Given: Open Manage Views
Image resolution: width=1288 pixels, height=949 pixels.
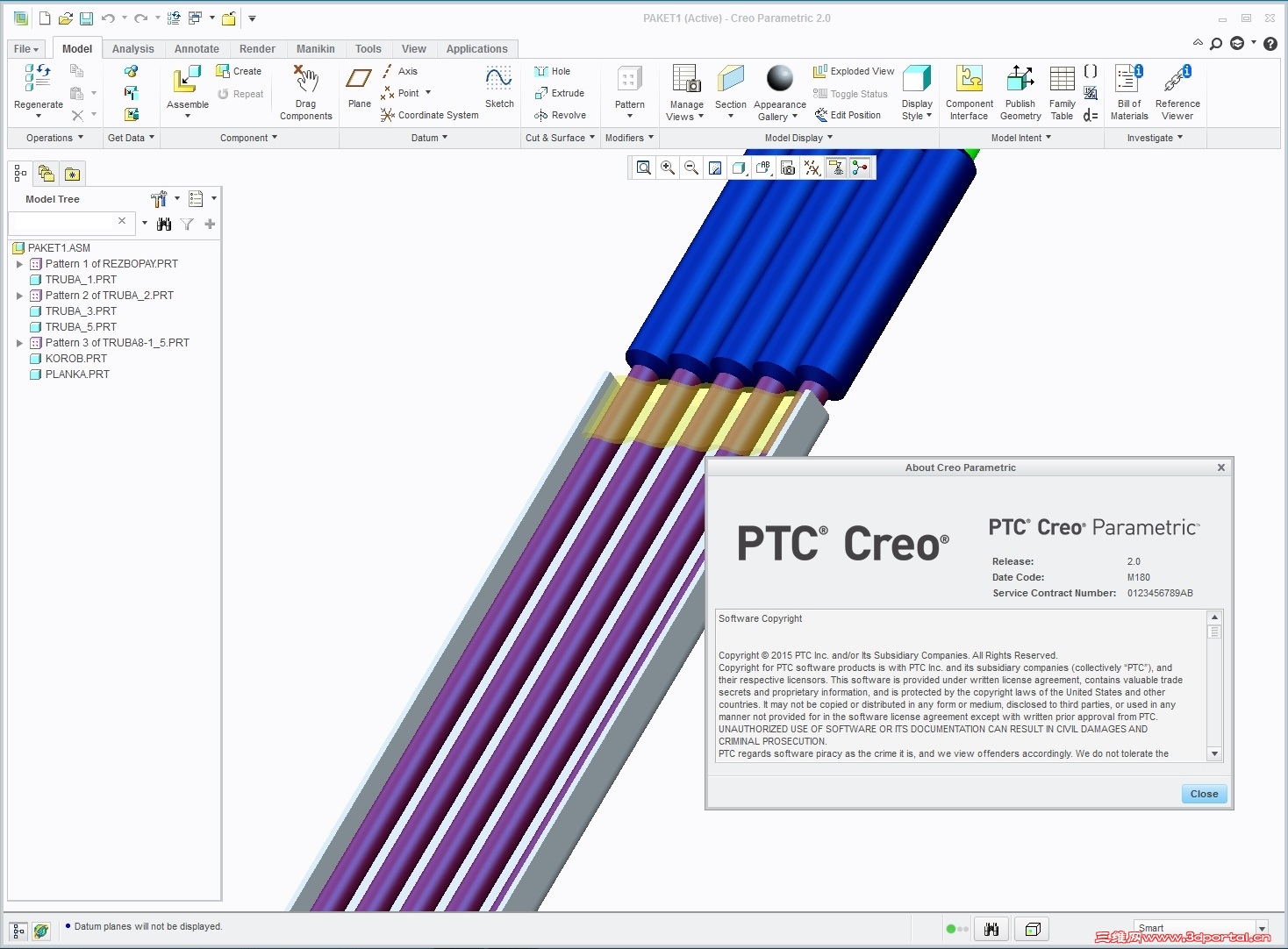Looking at the screenshot, I should pyautogui.click(x=686, y=79).
